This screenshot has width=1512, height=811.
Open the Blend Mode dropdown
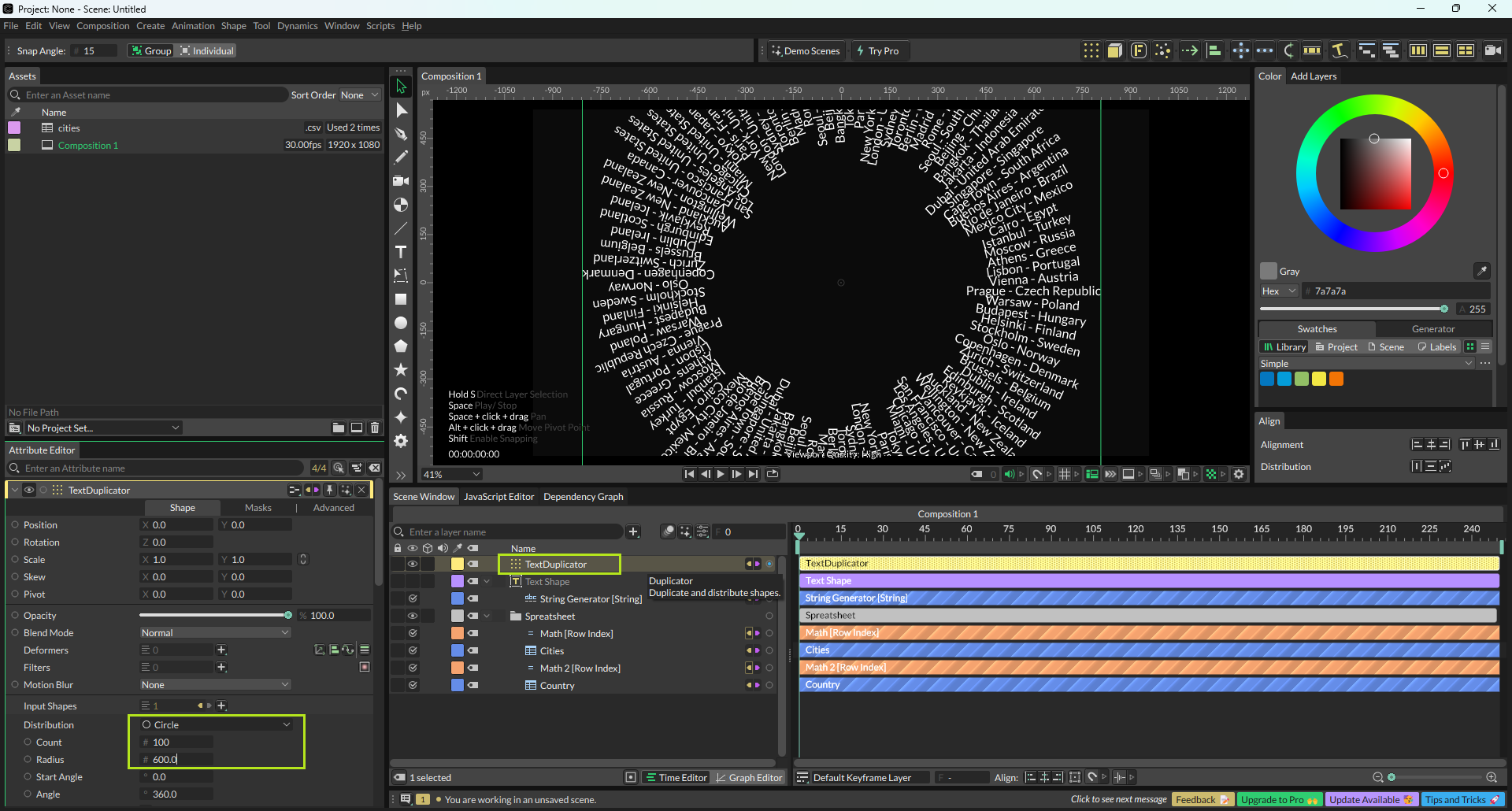tap(215, 633)
